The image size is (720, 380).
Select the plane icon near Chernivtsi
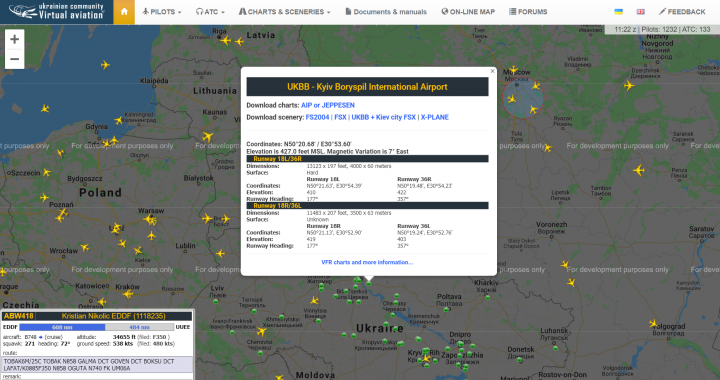pos(261,330)
